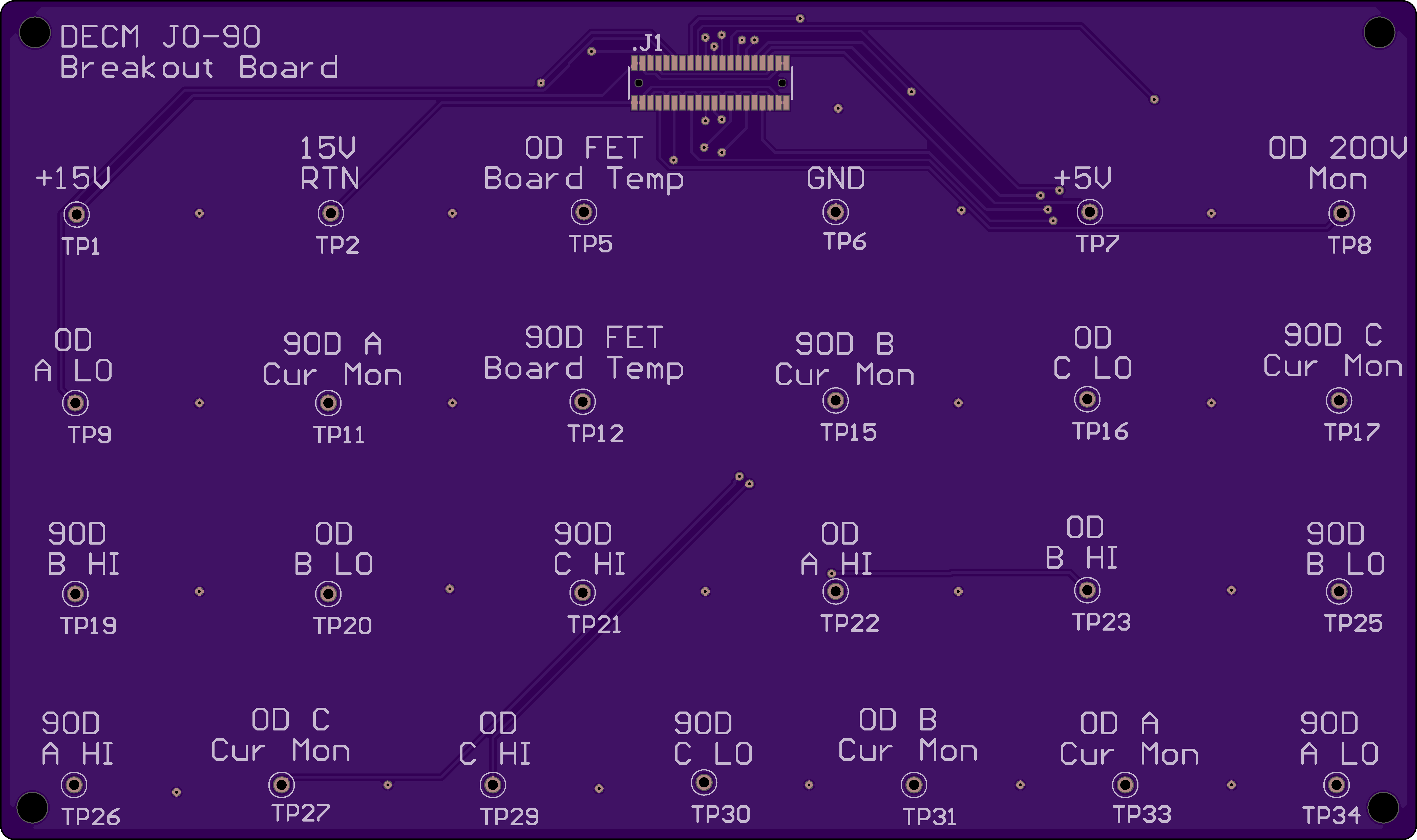Click the TP6 GND test point pad
1417x840 pixels.
point(836,212)
